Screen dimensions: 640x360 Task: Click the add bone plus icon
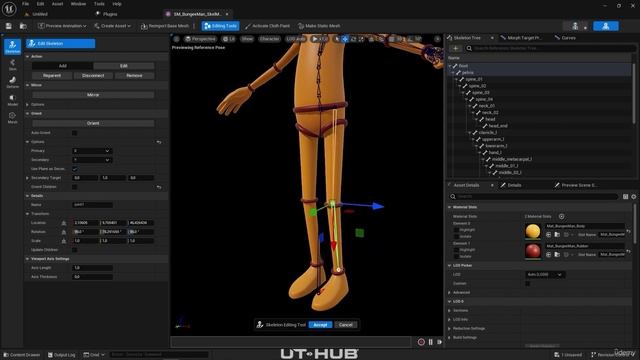click(455, 48)
